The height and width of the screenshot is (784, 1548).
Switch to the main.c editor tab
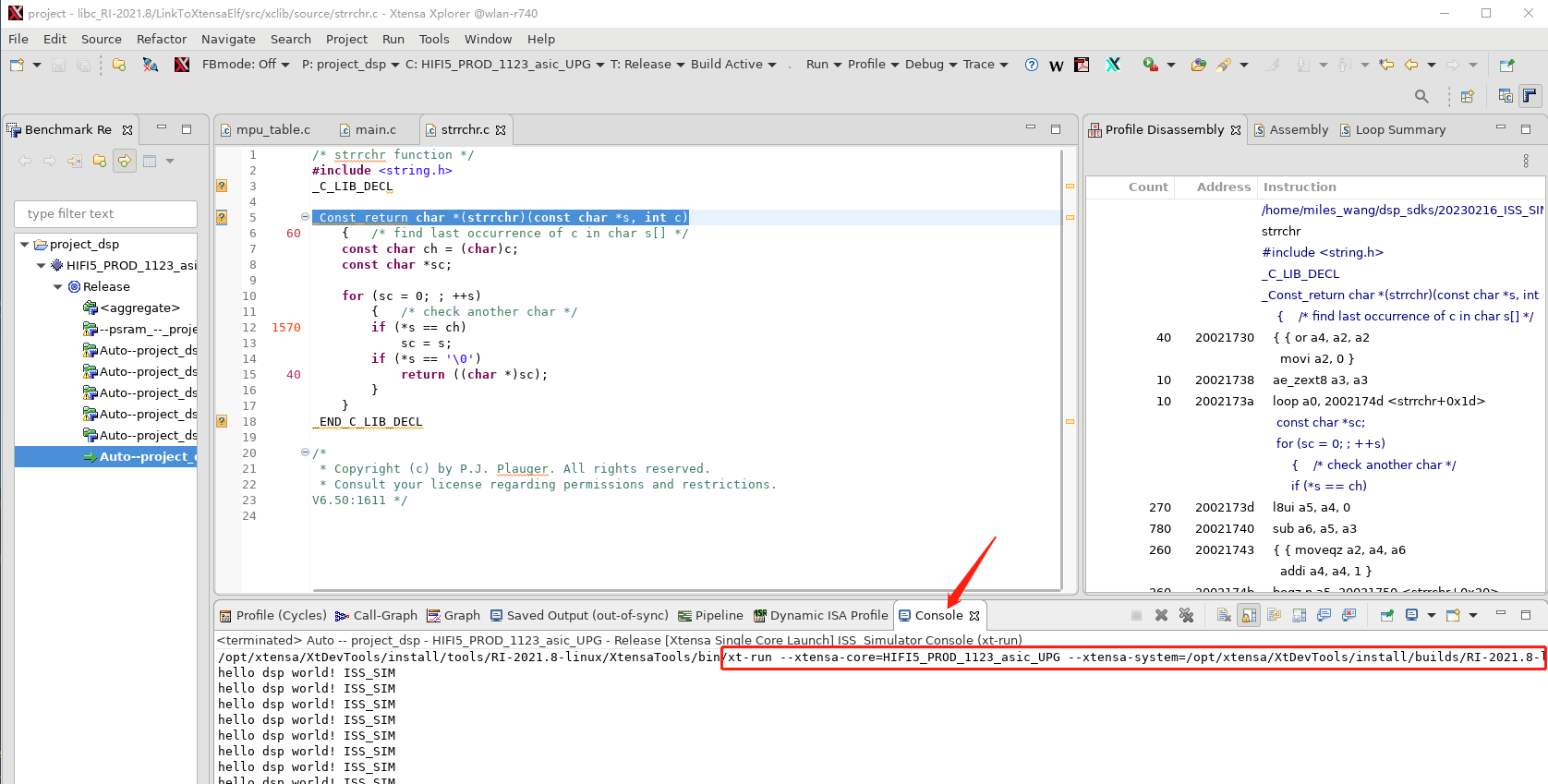pos(375,130)
